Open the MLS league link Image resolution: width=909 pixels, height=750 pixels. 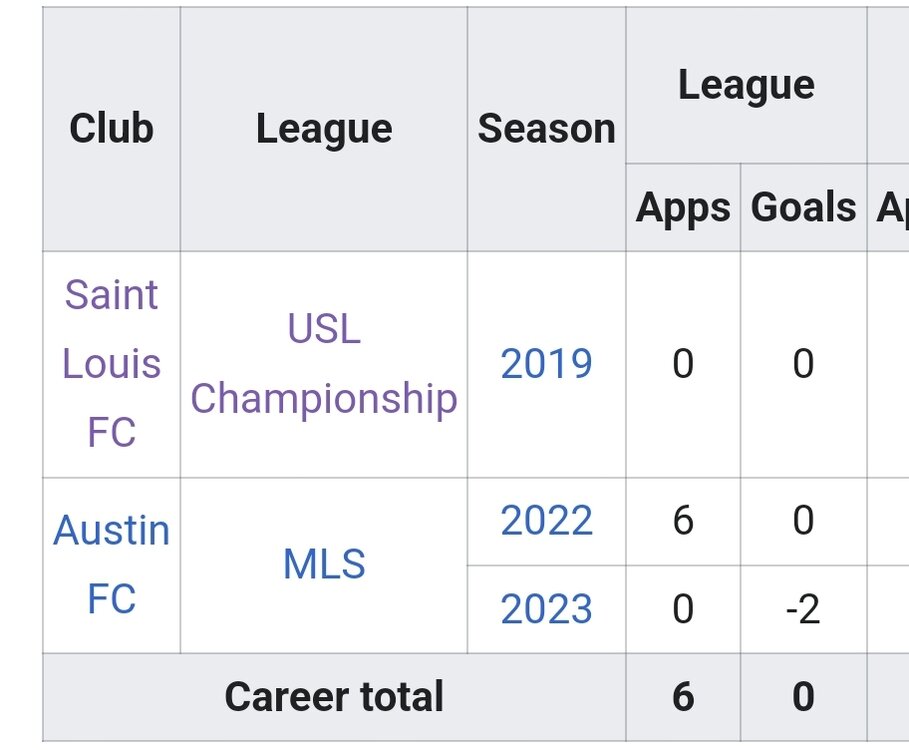(324, 564)
